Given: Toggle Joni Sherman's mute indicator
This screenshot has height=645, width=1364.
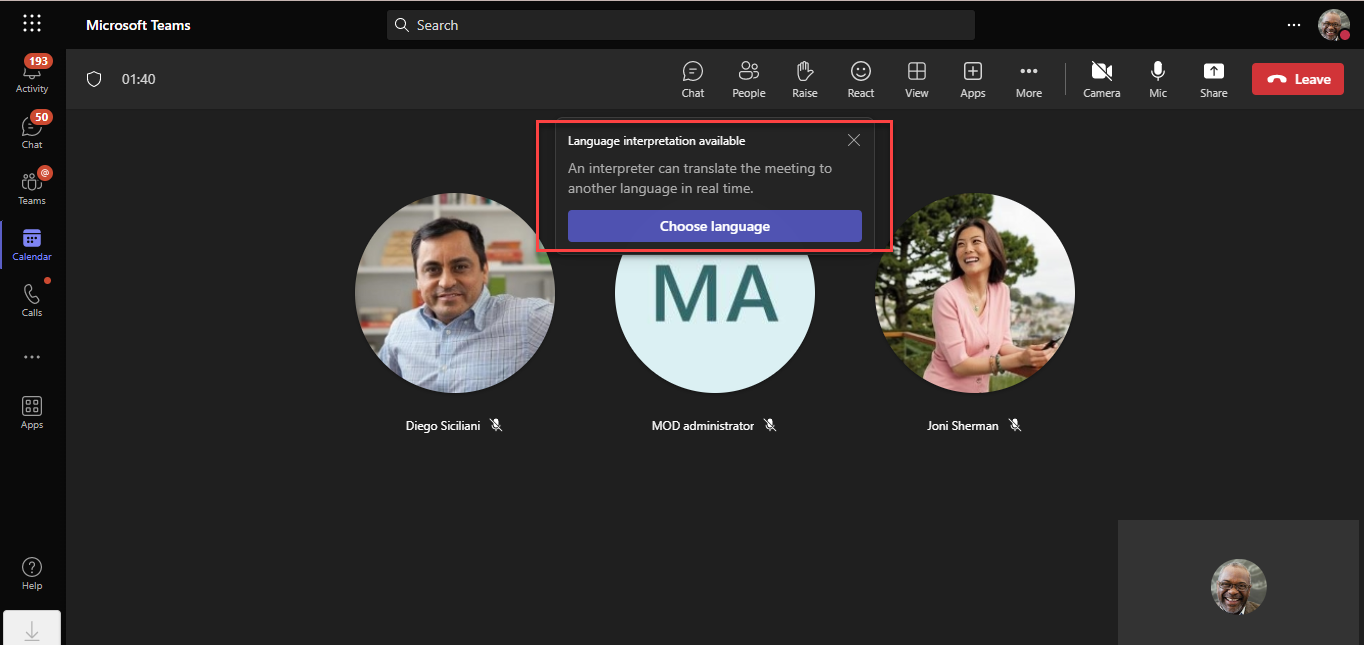Looking at the screenshot, I should coord(1015,424).
